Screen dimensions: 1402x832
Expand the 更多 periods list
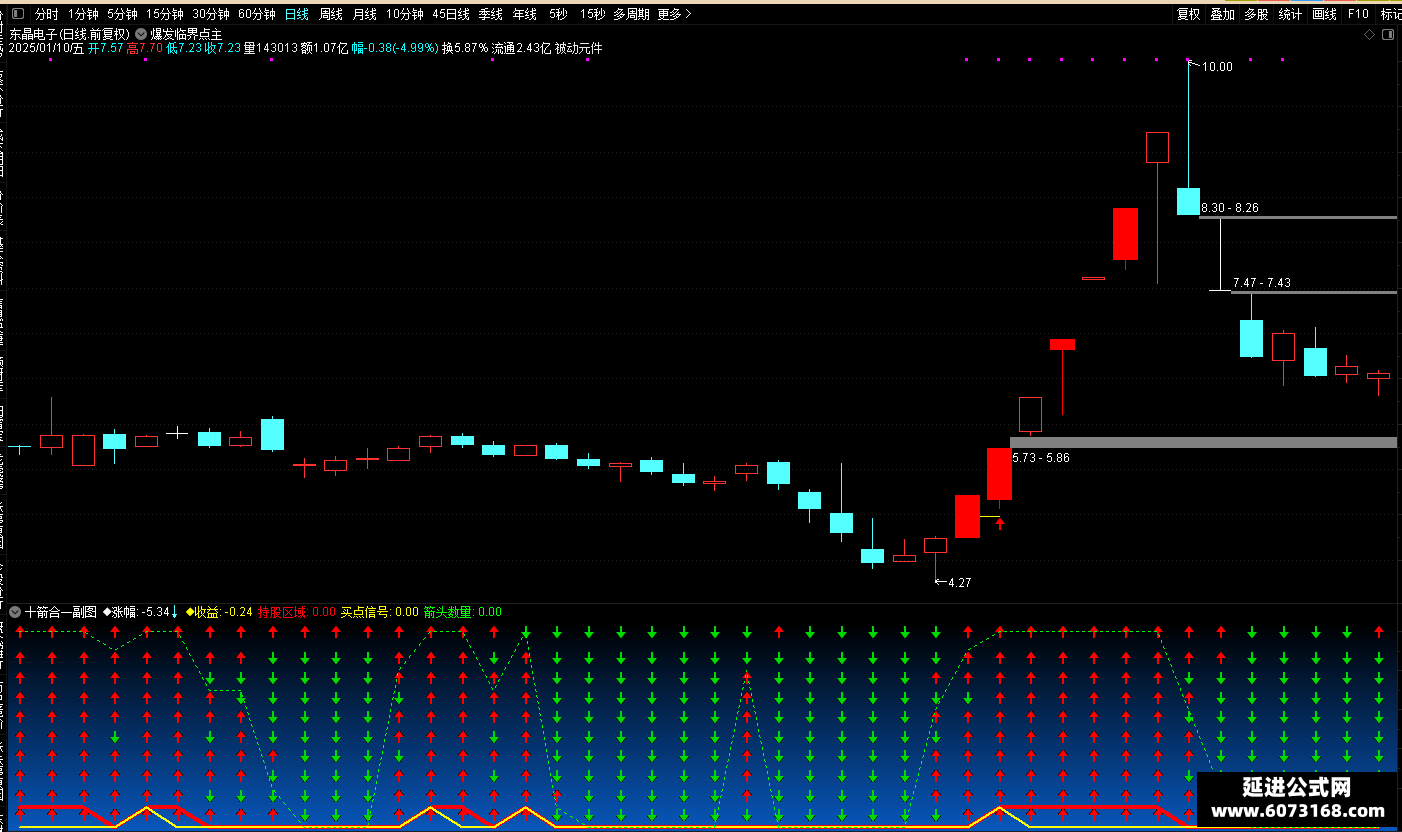tap(675, 14)
